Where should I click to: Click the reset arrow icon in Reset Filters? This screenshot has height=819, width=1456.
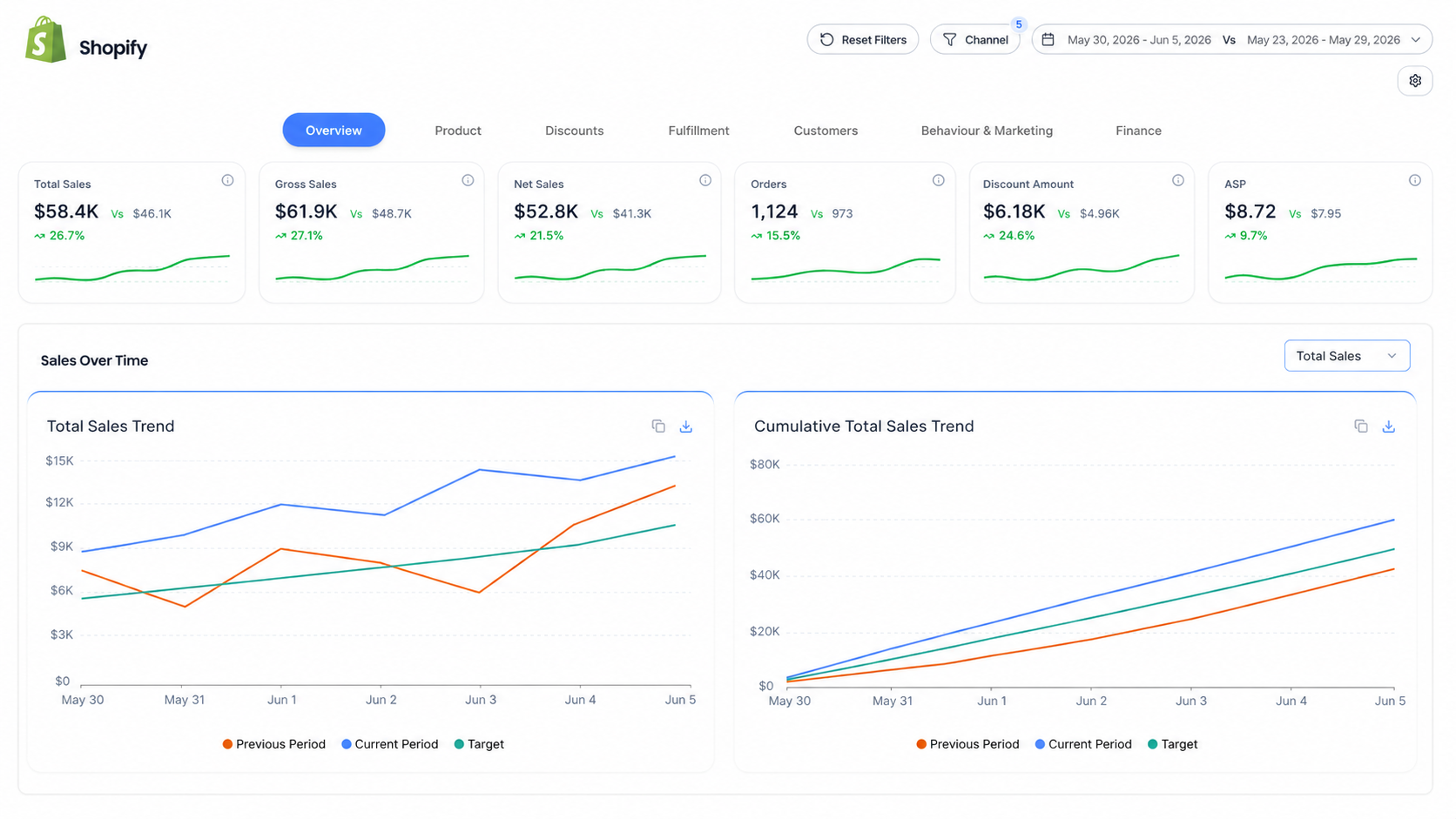point(827,40)
